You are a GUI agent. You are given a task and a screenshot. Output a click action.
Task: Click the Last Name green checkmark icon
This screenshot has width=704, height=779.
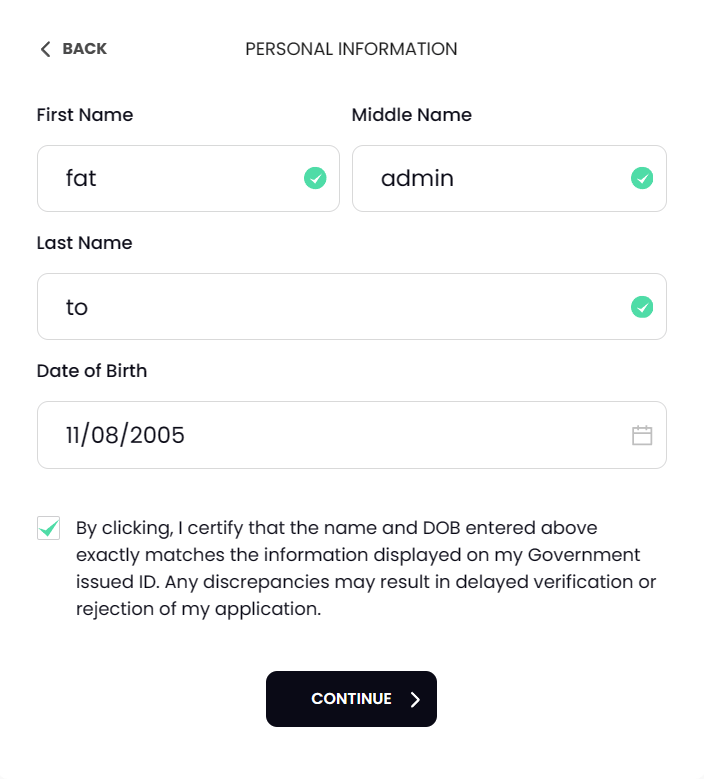642,307
